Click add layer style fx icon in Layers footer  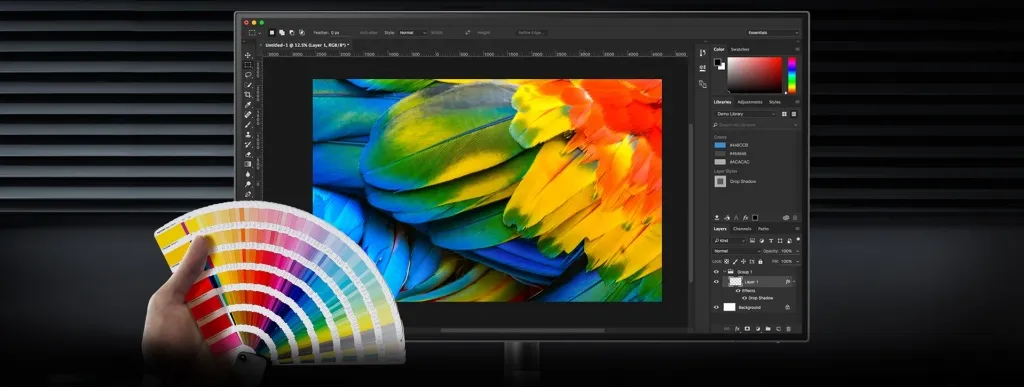pos(737,329)
